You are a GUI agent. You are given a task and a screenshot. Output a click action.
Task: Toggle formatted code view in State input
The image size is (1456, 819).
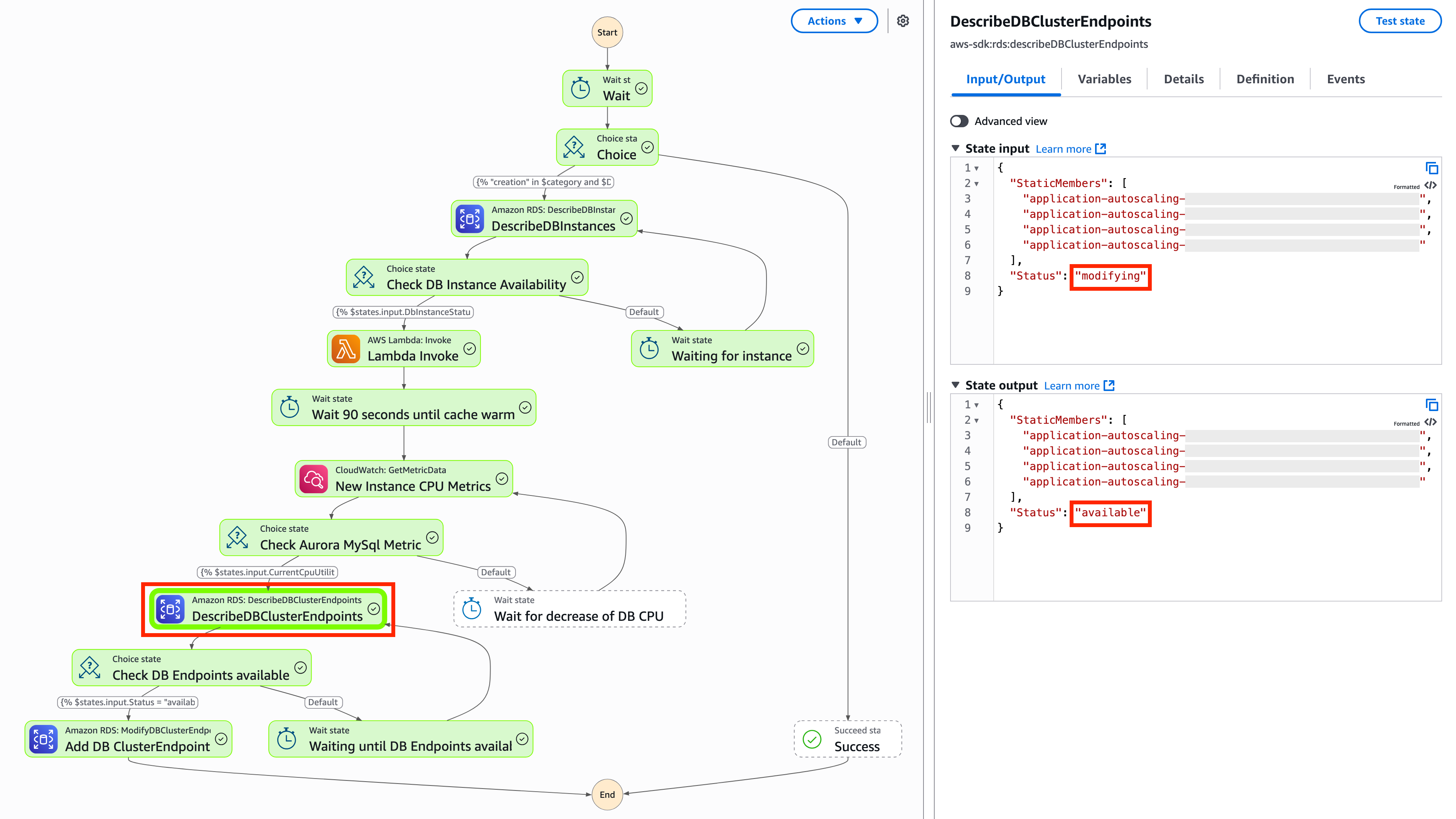pos(1430,185)
